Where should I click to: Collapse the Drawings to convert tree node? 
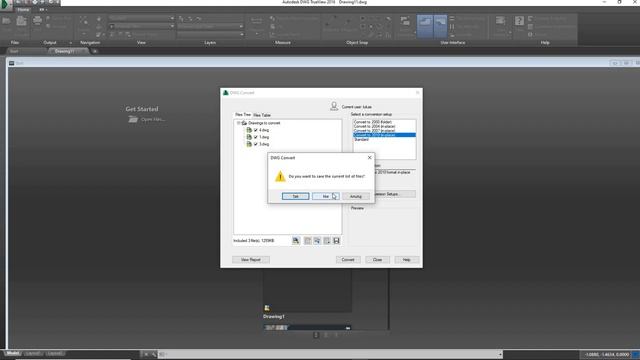coord(238,123)
